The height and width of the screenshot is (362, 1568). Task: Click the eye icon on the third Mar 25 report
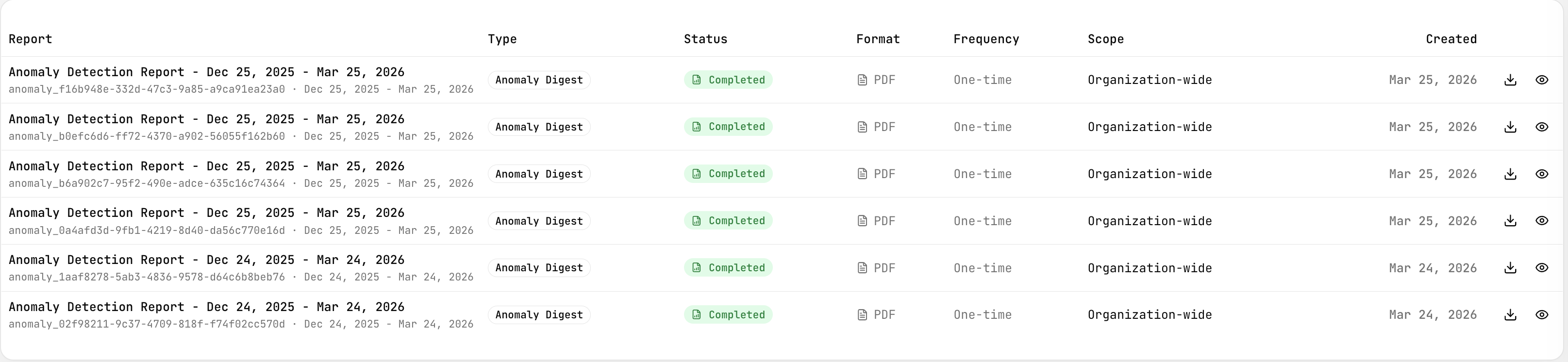point(1542,174)
